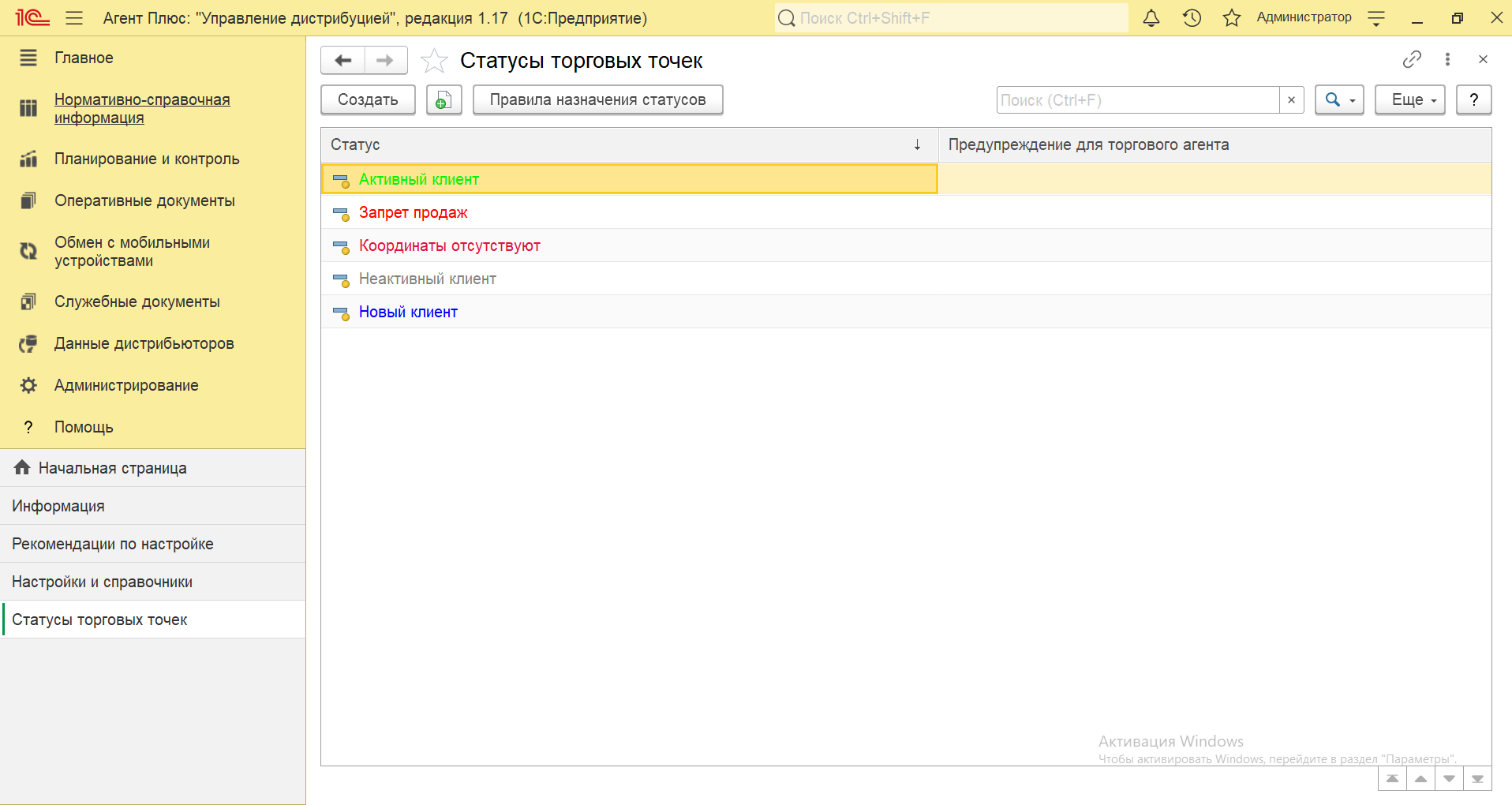Click Обмен с мобильными устройствами sync icon
Image resolution: width=1512 pixels, height=805 pixels.
[28, 251]
